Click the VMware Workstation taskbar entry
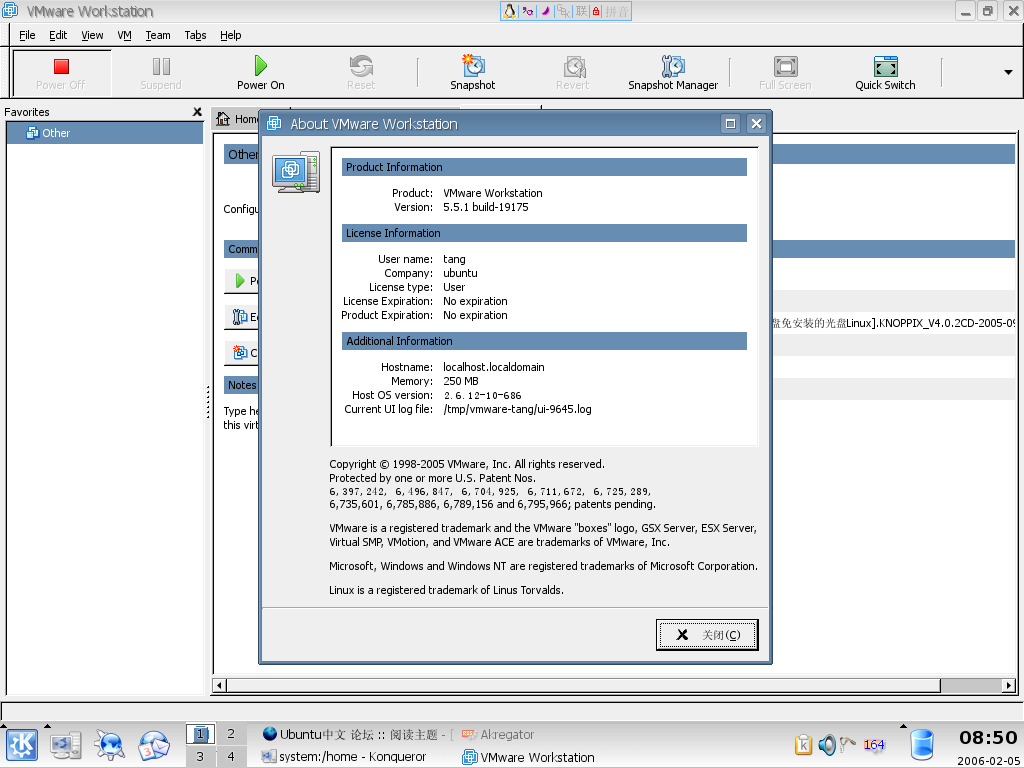 pos(528,757)
